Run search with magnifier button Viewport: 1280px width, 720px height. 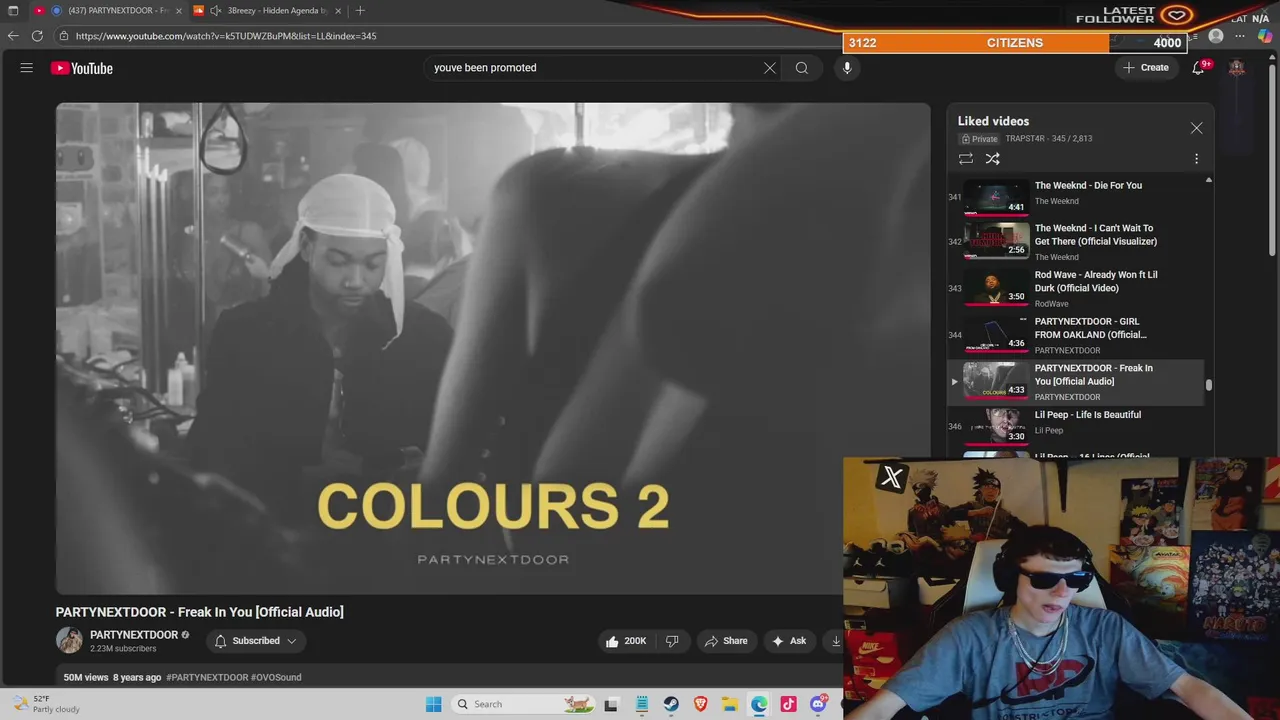[802, 68]
